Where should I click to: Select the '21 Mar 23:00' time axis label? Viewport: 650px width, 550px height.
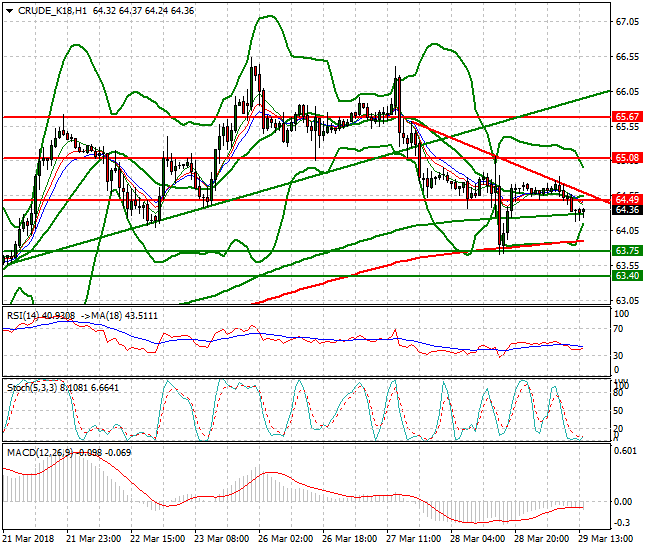[94, 539]
